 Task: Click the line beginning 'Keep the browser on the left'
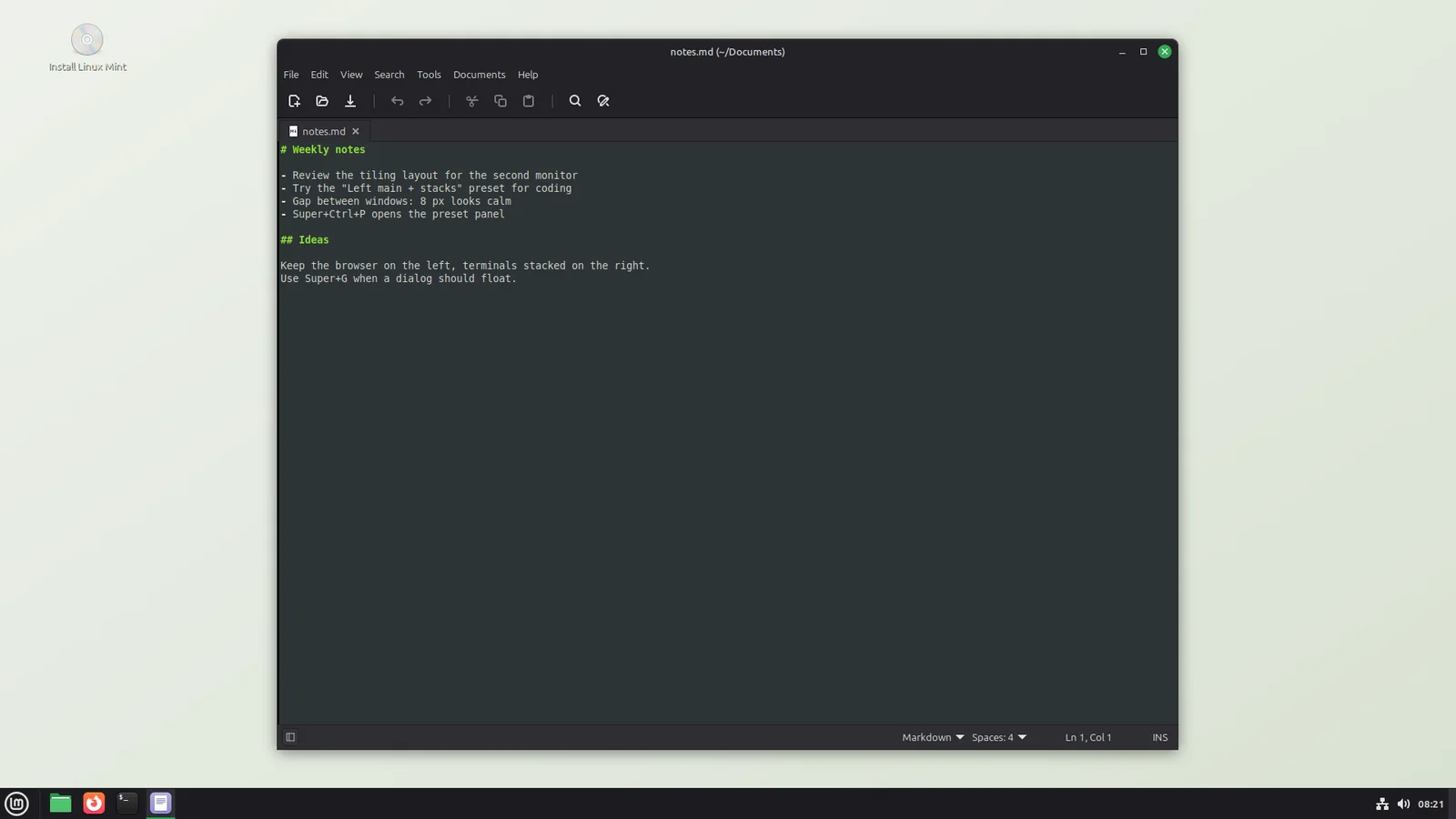(x=465, y=266)
